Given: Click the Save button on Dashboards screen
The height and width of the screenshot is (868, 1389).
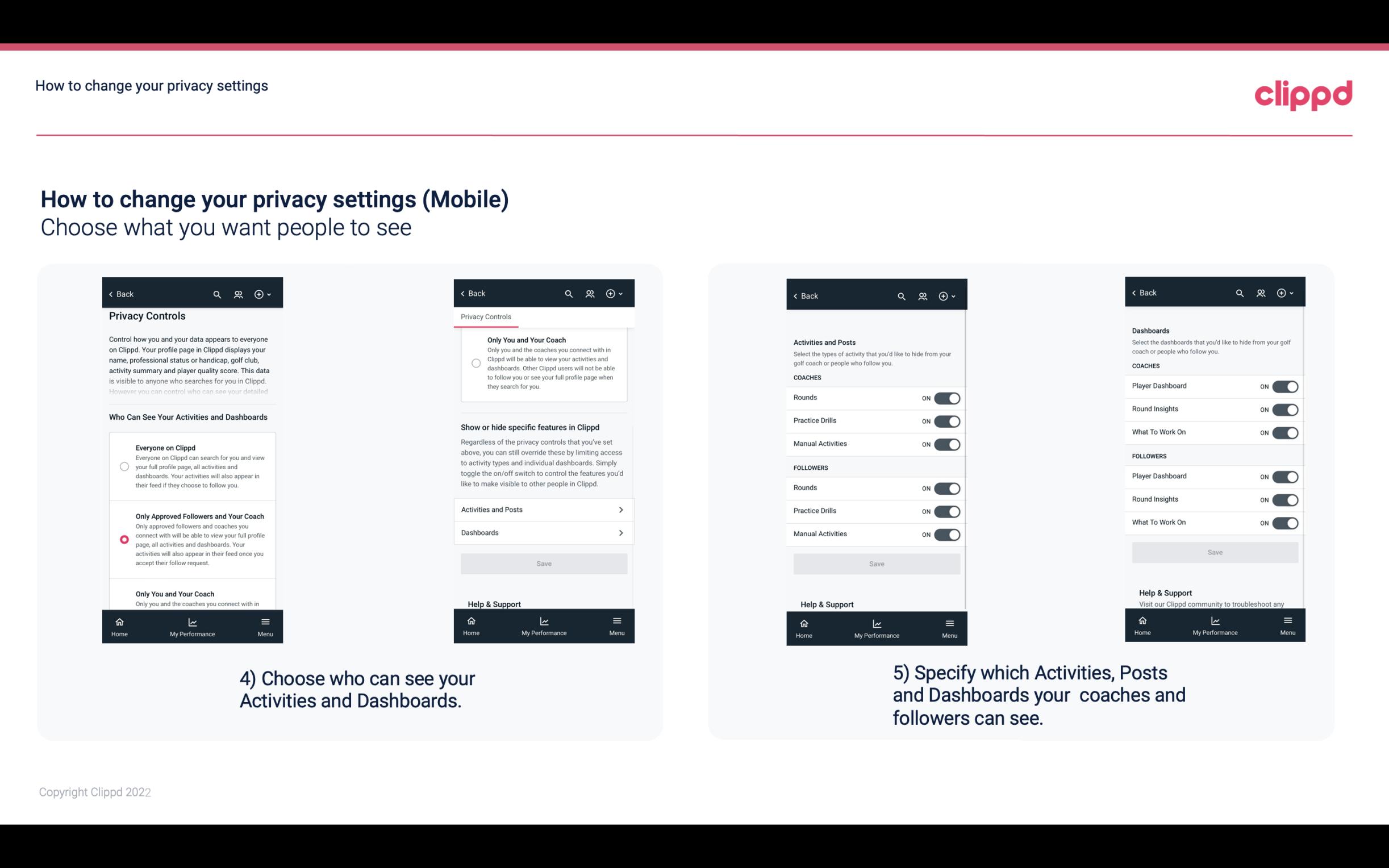Looking at the screenshot, I should tap(1214, 552).
